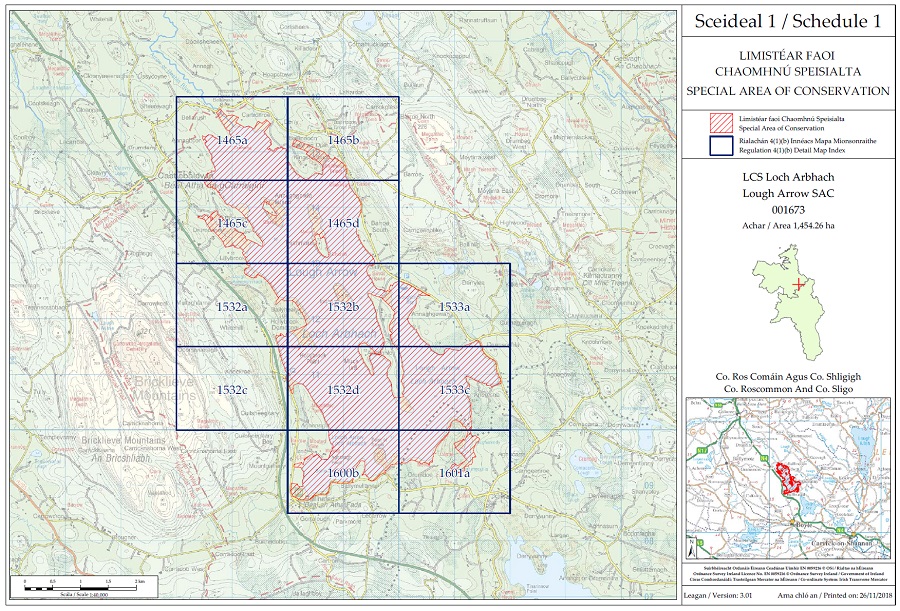Select map index tile 1532c
This screenshot has width=900, height=611.
pyautogui.click(x=232, y=388)
